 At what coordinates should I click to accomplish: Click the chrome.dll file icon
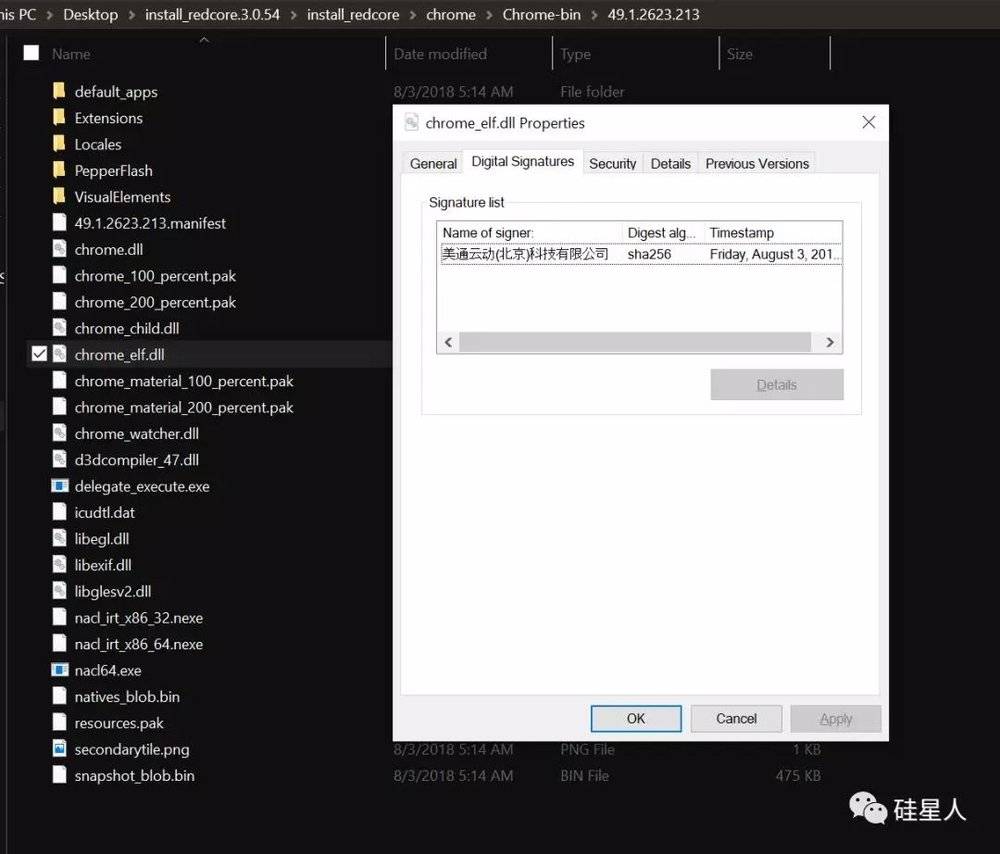59,249
